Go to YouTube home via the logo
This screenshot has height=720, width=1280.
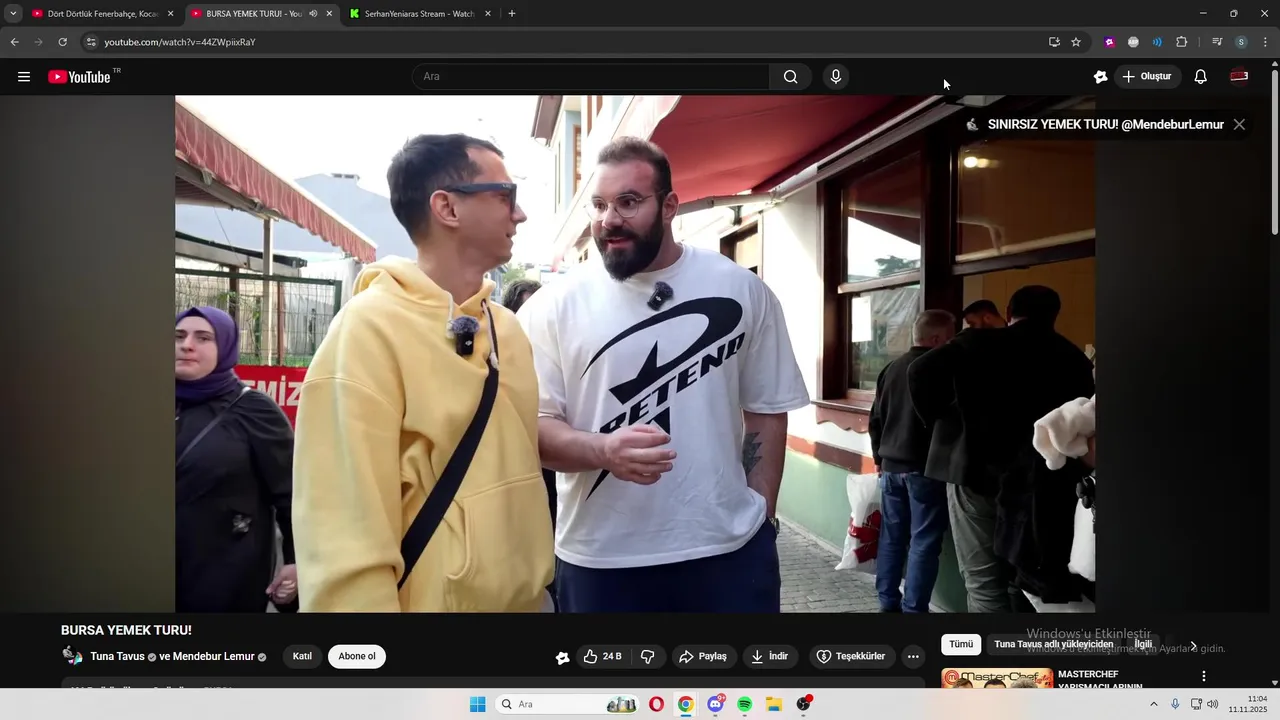pyautogui.click(x=79, y=77)
